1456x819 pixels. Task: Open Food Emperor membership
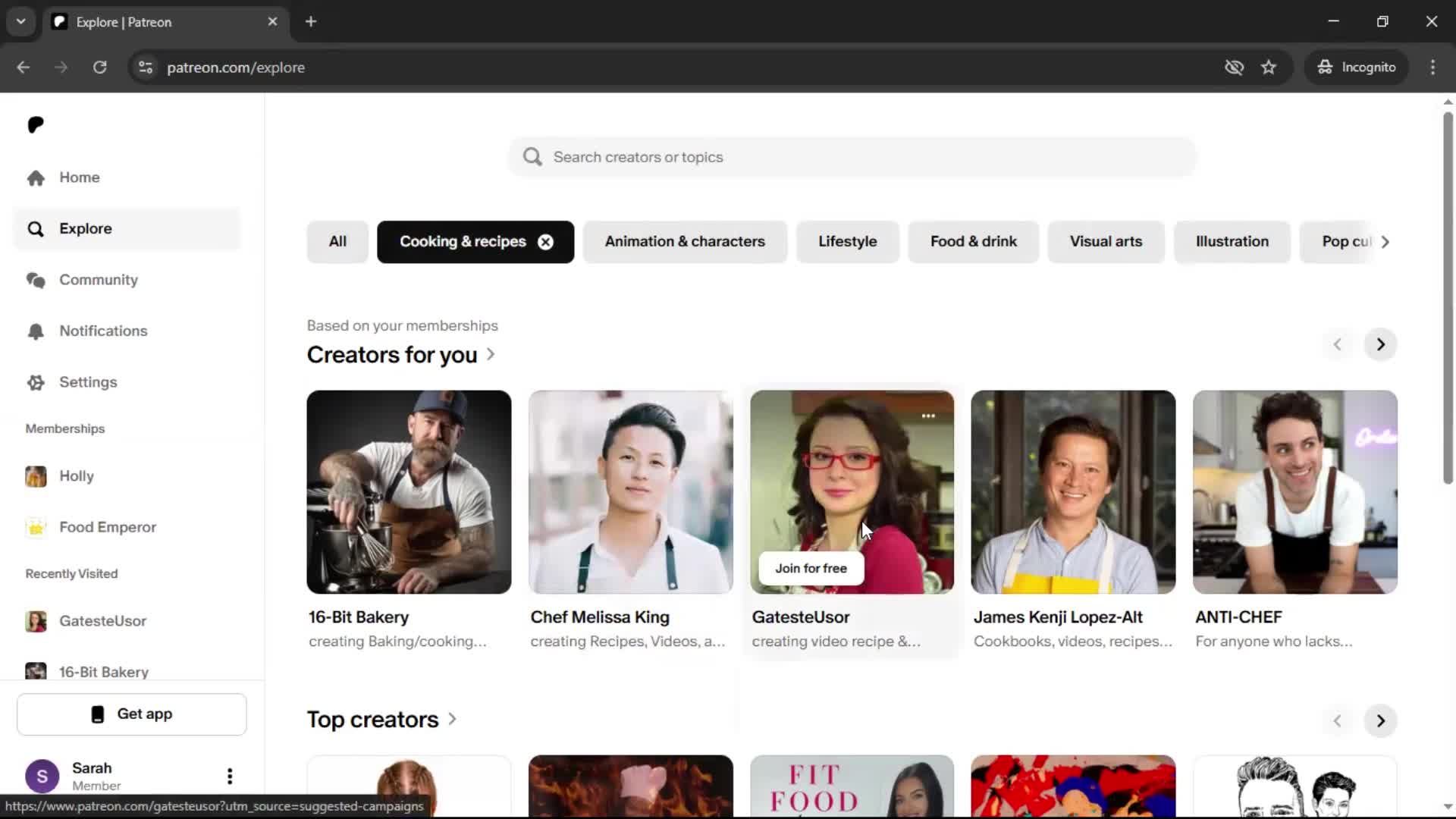[127, 527]
